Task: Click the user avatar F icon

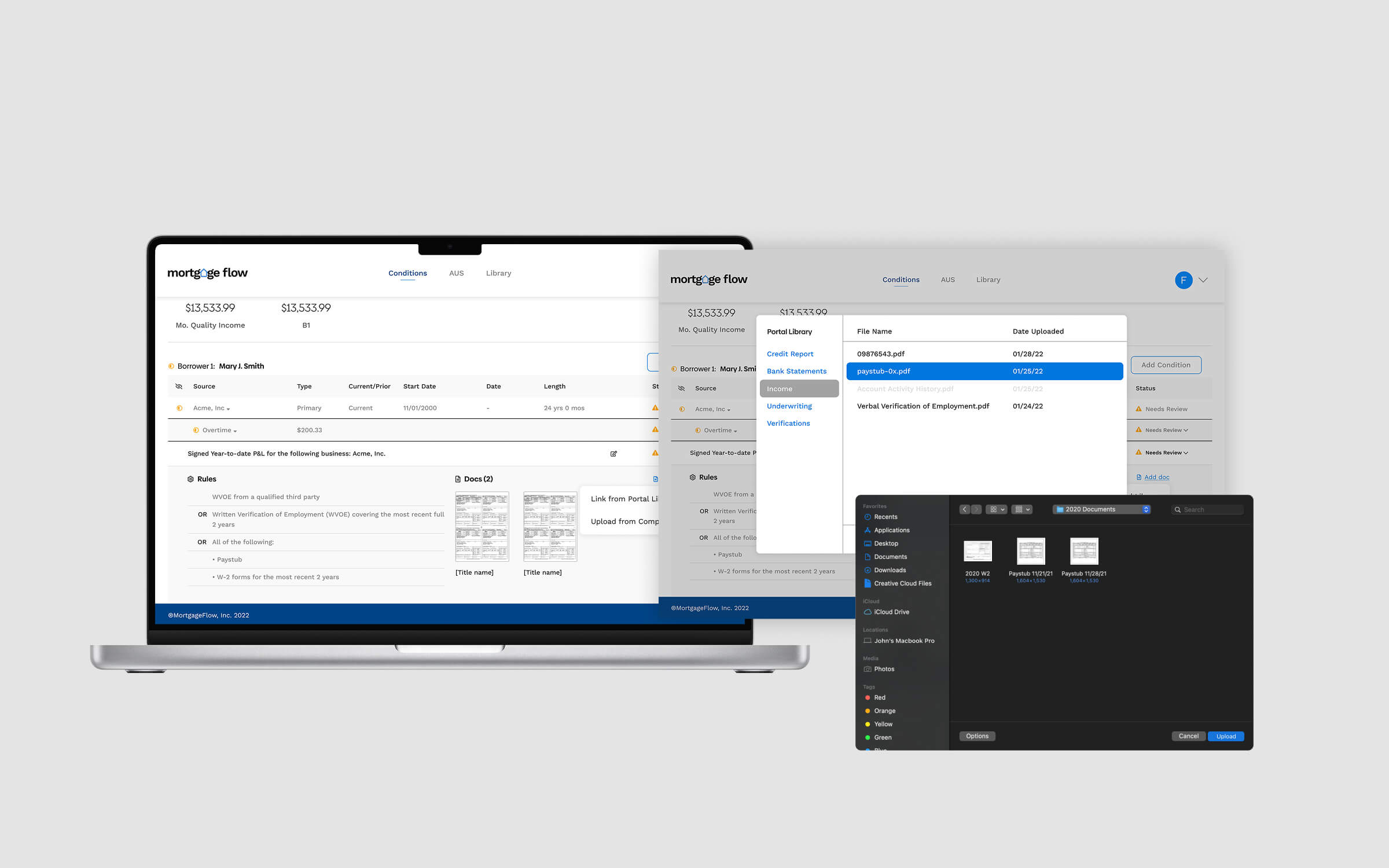Action: pyautogui.click(x=1183, y=280)
